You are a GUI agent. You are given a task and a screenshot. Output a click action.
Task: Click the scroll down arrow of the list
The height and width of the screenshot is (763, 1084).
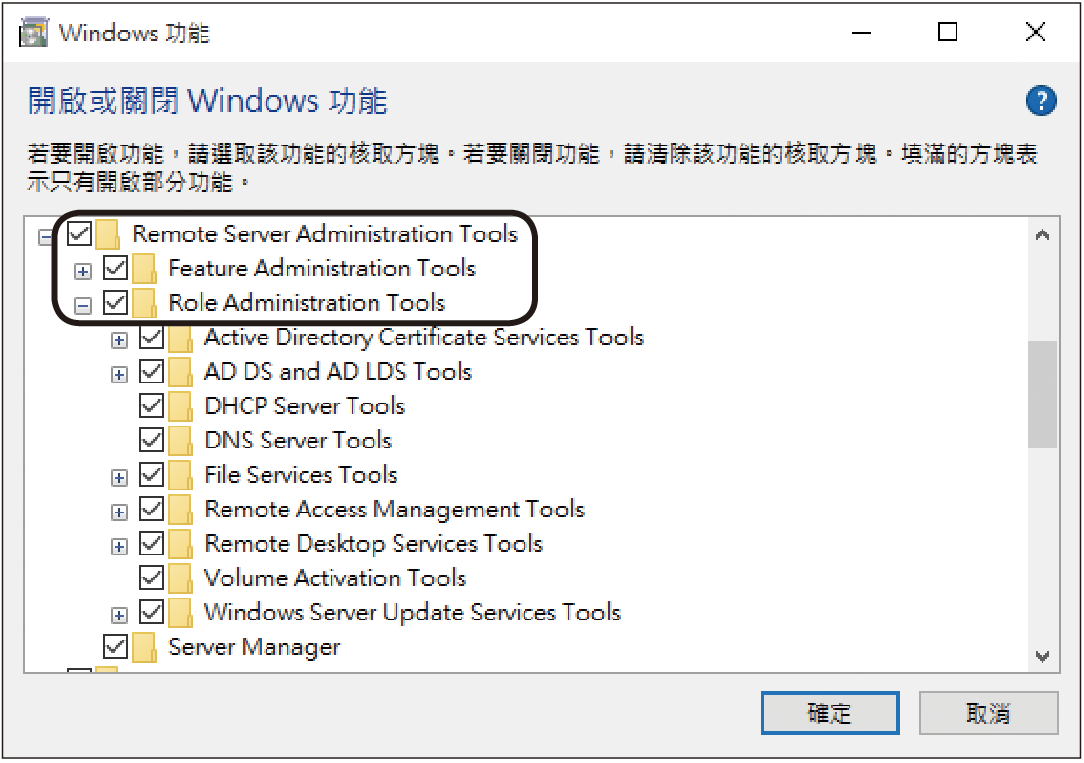click(x=1043, y=657)
